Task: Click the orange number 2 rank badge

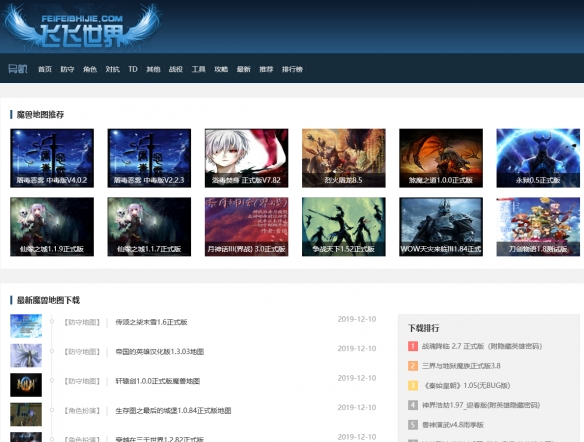Action: pyautogui.click(x=413, y=366)
